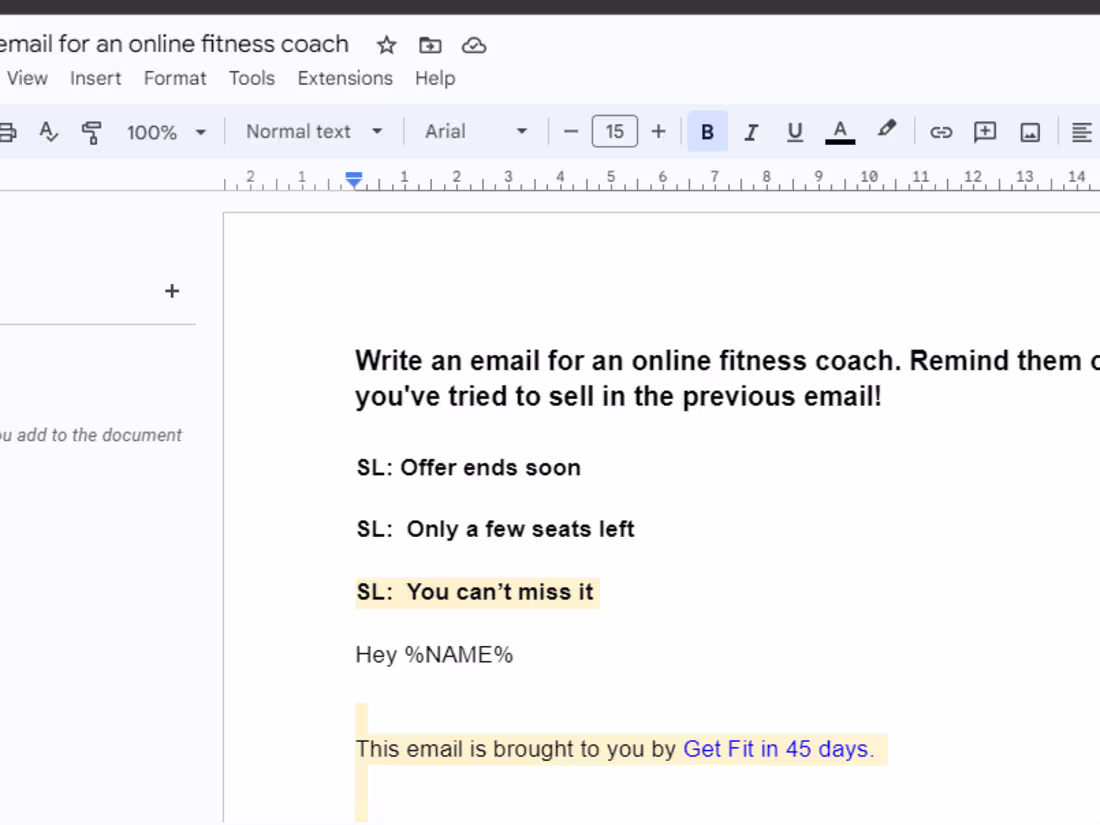Screen dimensions: 1100x825
Task: Open spelling and grammar check
Action: click(49, 131)
